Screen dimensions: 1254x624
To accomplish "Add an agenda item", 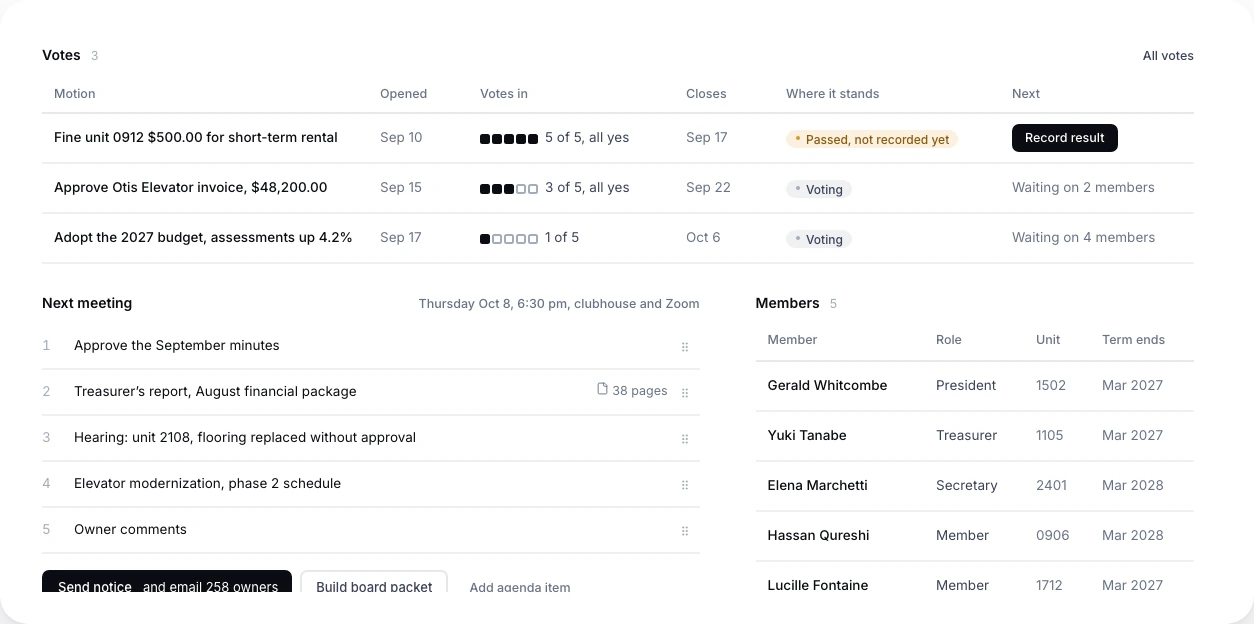I will click(x=520, y=586).
